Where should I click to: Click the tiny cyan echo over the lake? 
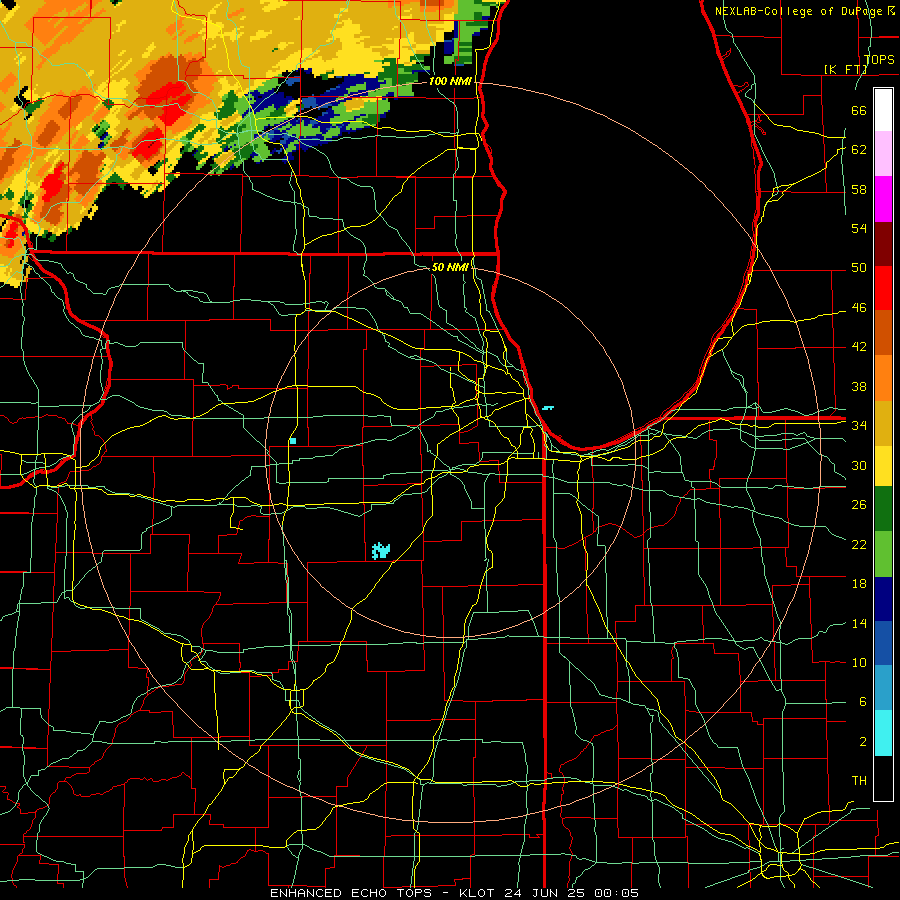(548, 408)
